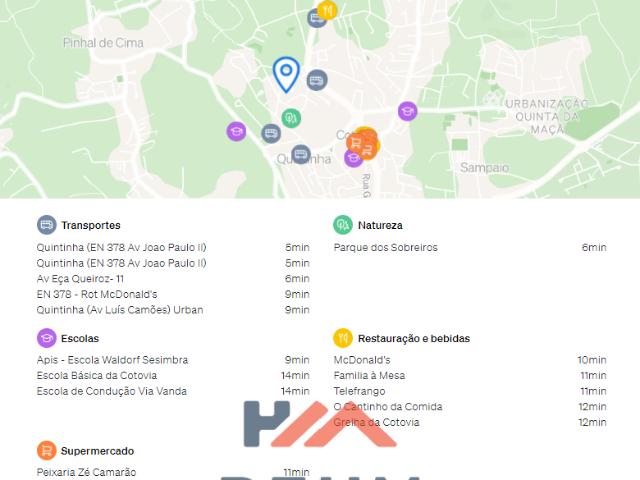Click the 9min time for Apis school
The image size is (640, 480).
coord(297,360)
